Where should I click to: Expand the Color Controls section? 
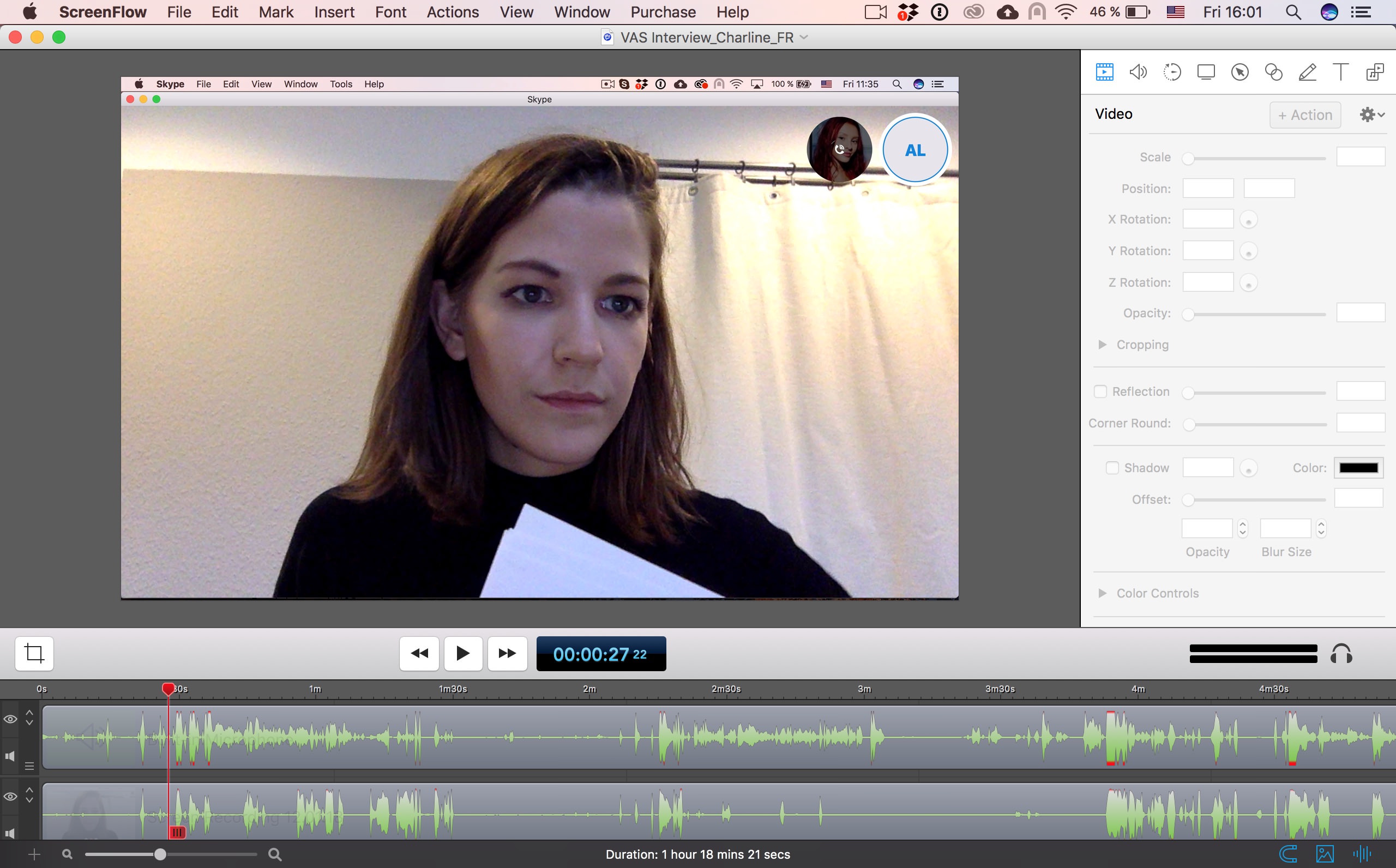1102,593
